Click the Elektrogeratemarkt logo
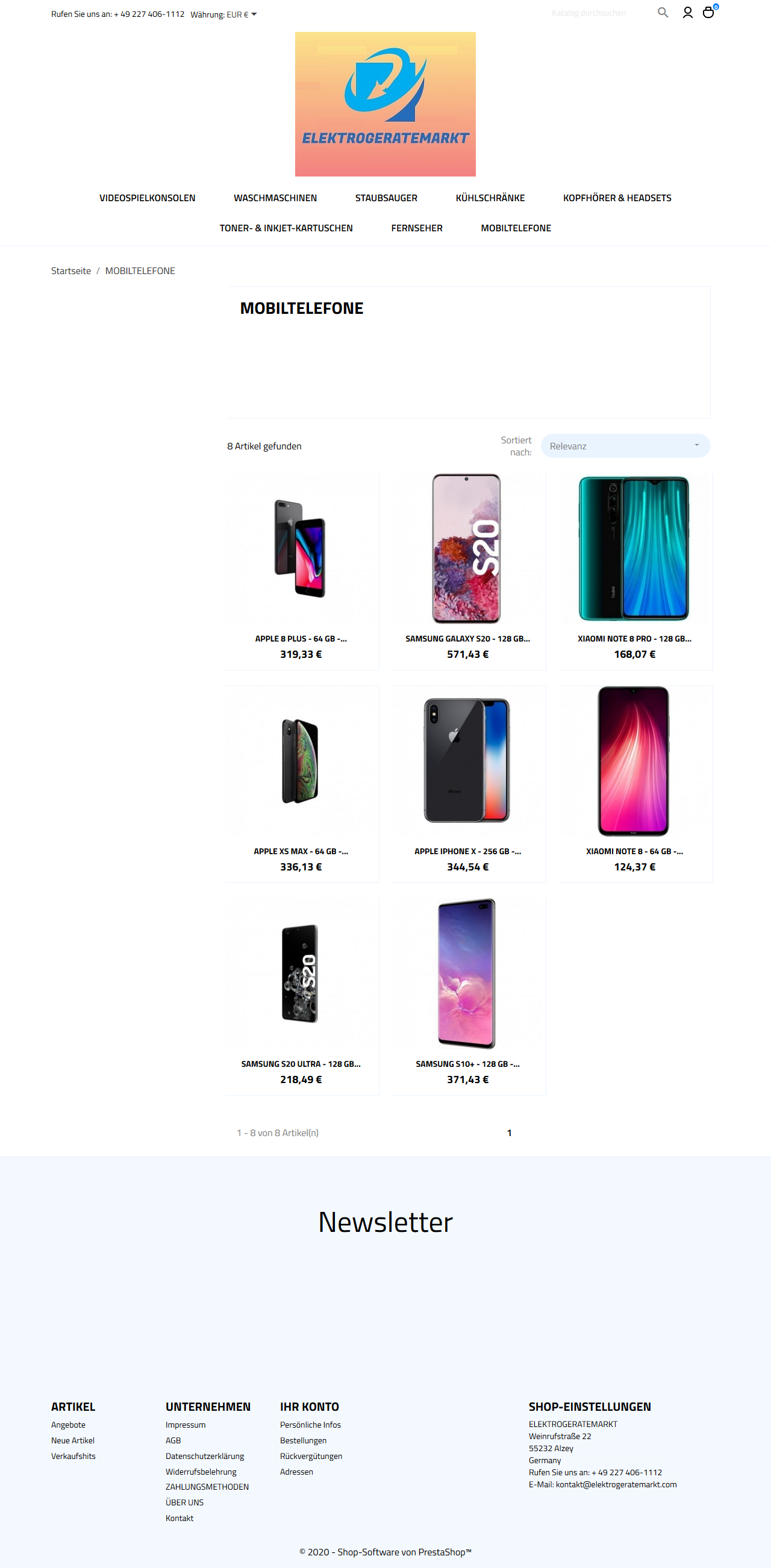 pos(385,104)
